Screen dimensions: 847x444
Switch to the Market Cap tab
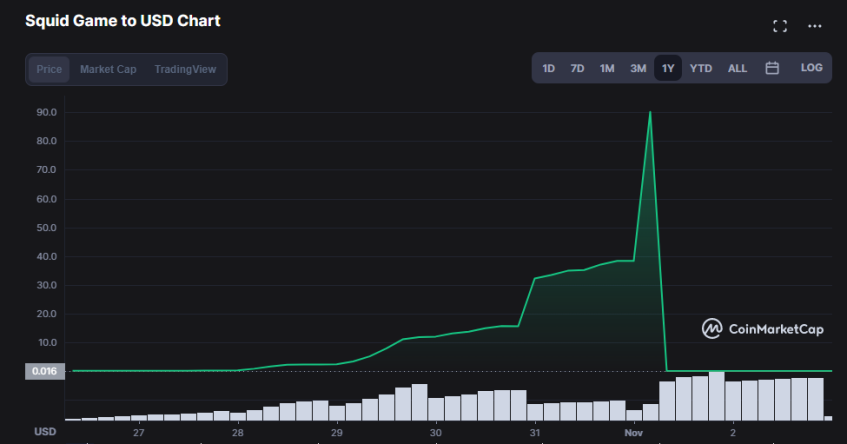108,69
